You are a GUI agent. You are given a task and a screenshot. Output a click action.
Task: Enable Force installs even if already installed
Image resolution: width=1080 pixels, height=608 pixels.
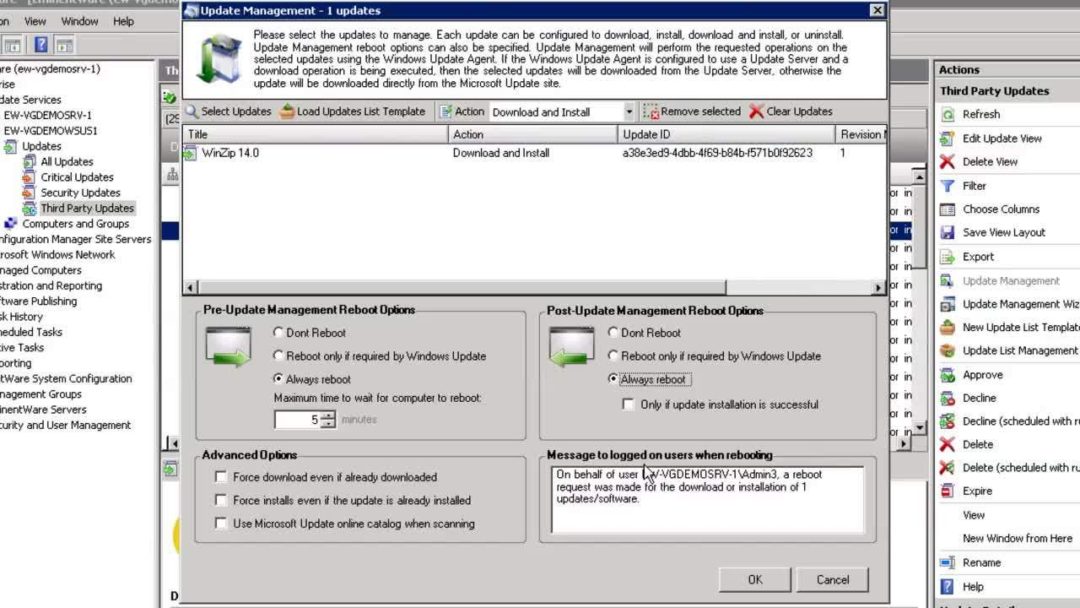[221, 501]
